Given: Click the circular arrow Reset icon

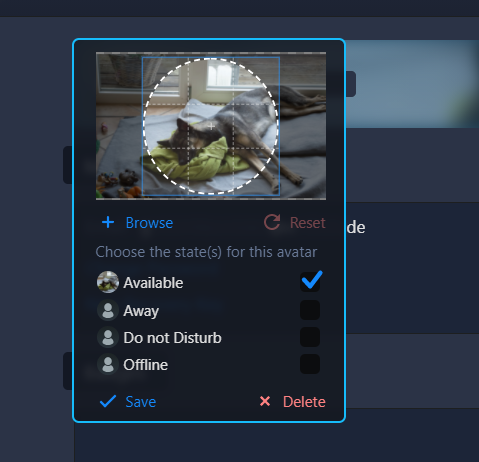Looking at the screenshot, I should coord(272,222).
